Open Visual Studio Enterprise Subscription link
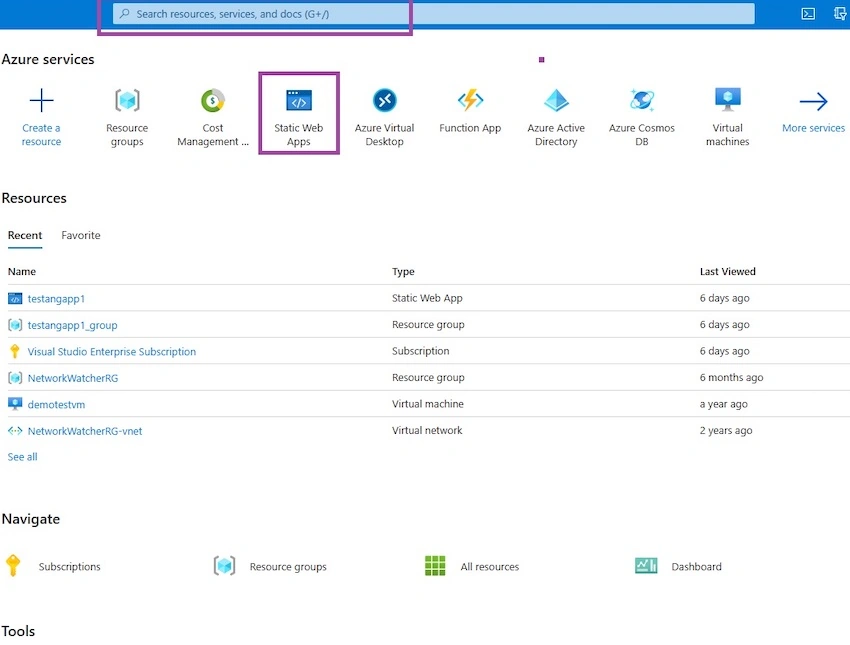 [x=112, y=352]
